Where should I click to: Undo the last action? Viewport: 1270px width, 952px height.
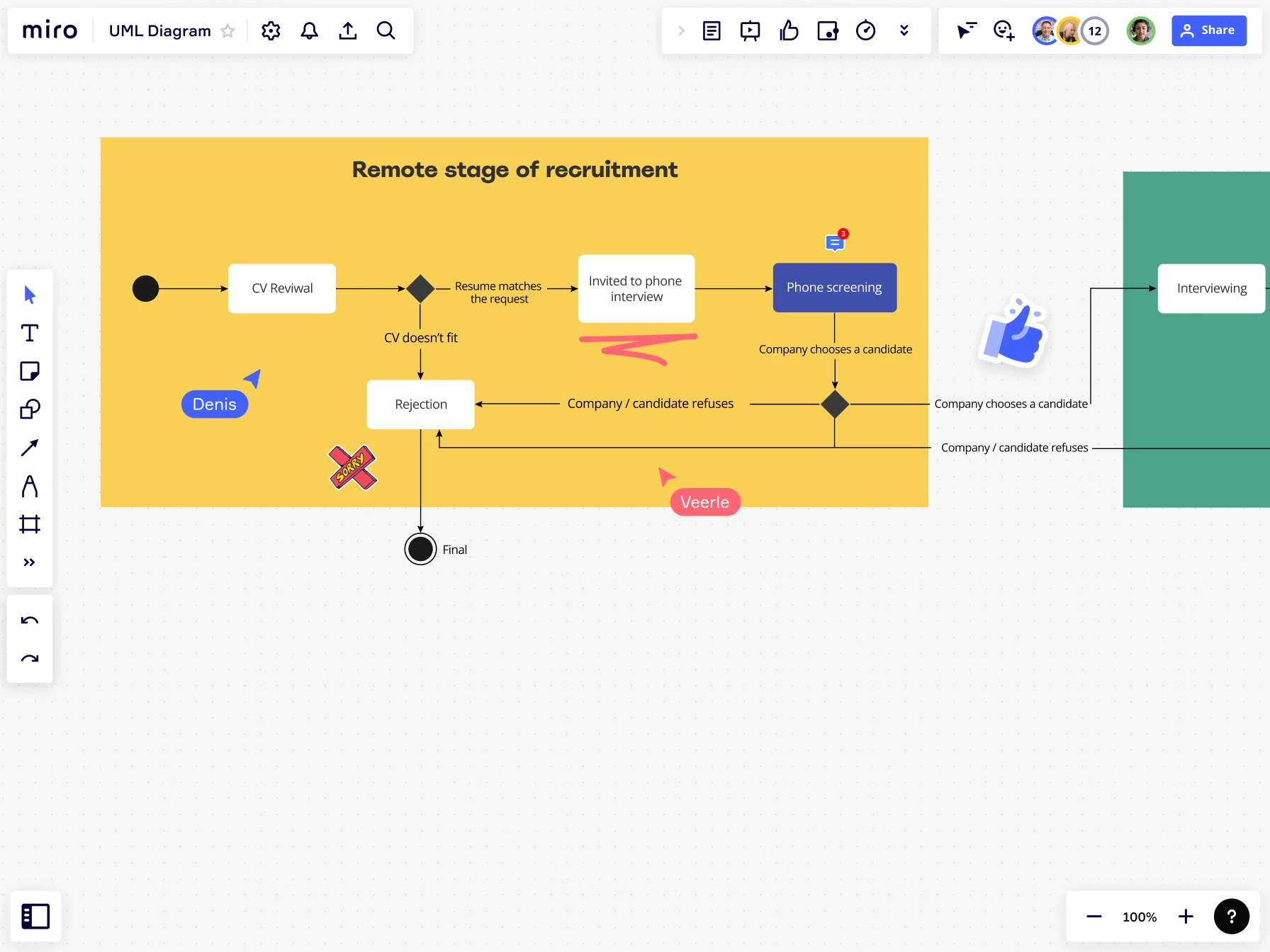click(x=30, y=620)
